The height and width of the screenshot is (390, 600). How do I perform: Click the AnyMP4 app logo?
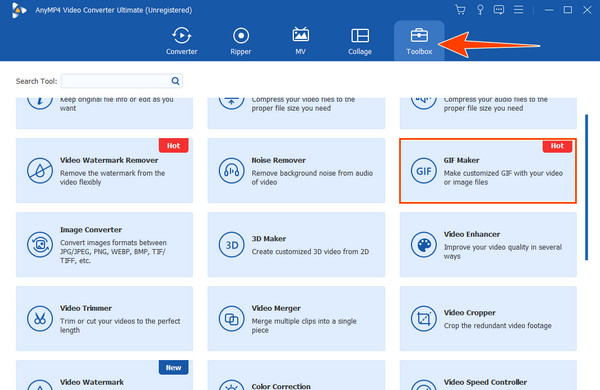coord(18,10)
